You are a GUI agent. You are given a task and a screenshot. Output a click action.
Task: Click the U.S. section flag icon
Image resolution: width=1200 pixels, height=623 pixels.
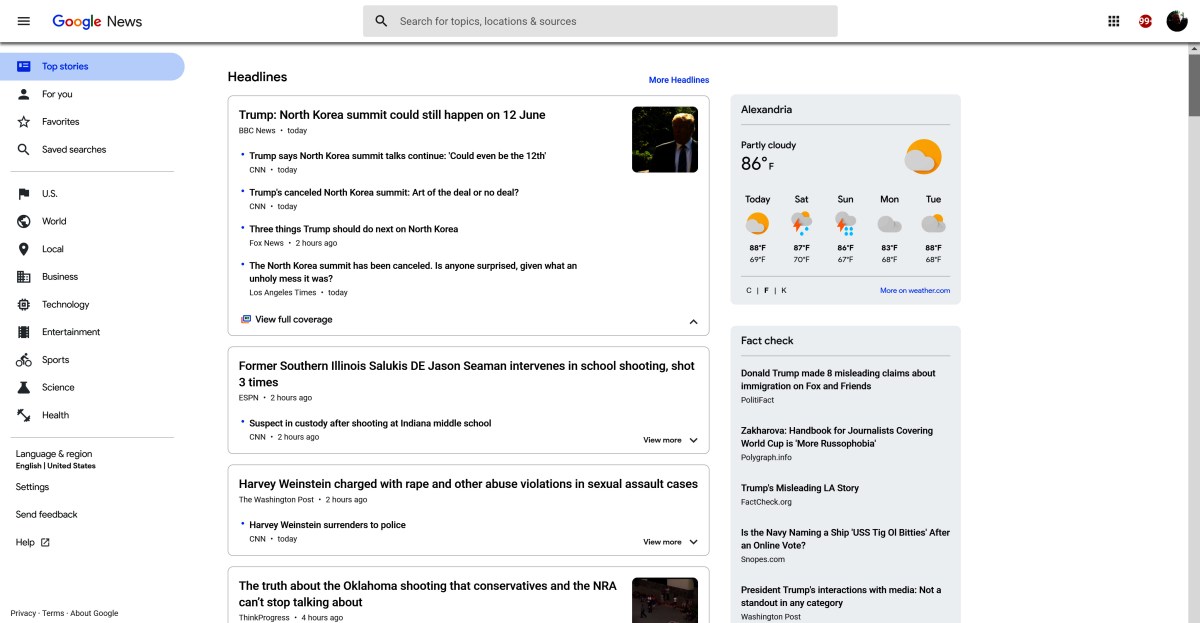[25, 193]
